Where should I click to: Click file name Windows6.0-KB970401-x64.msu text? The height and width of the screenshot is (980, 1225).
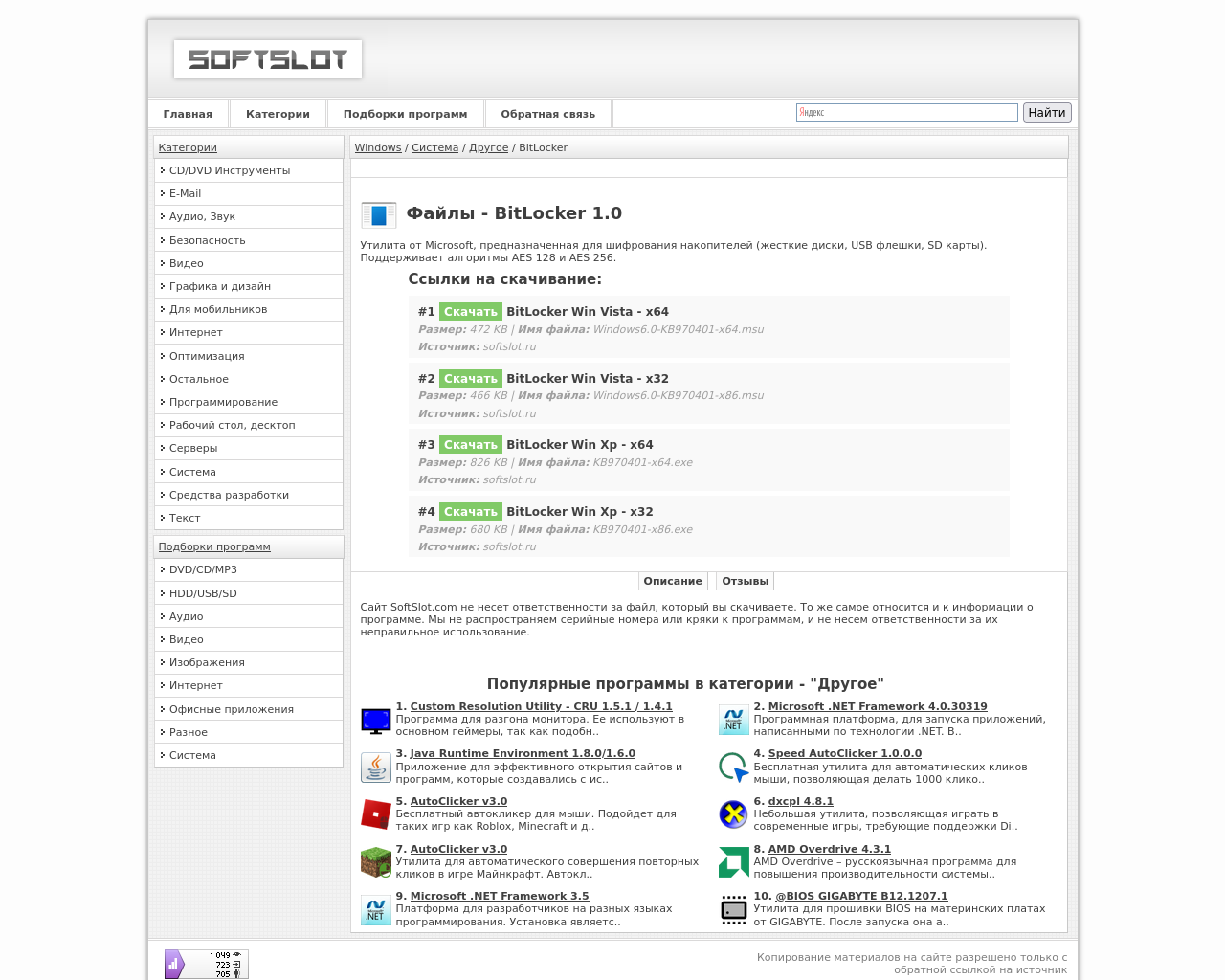pos(679,329)
